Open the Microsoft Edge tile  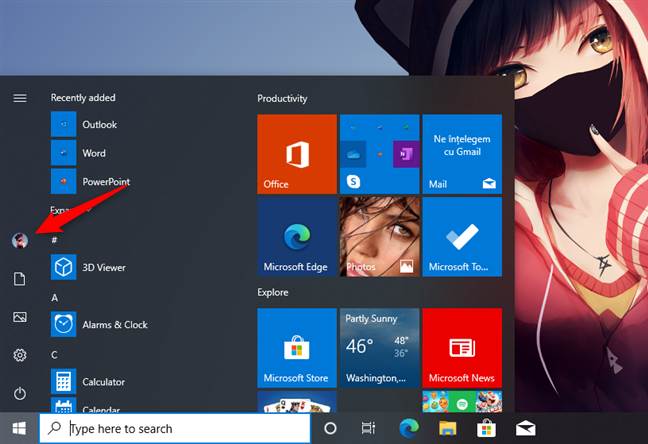[x=297, y=236]
